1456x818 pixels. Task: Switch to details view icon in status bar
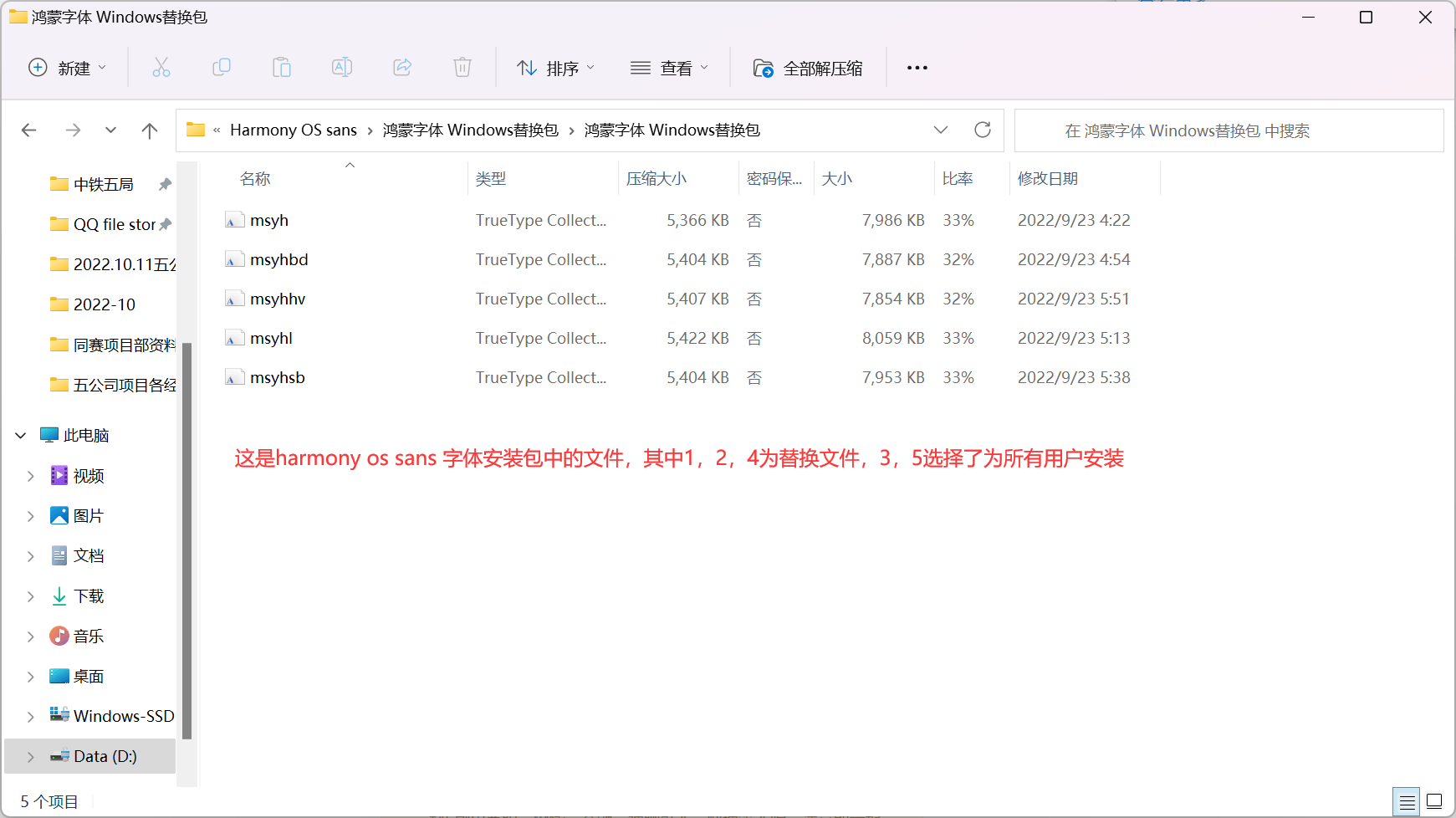tap(1407, 802)
